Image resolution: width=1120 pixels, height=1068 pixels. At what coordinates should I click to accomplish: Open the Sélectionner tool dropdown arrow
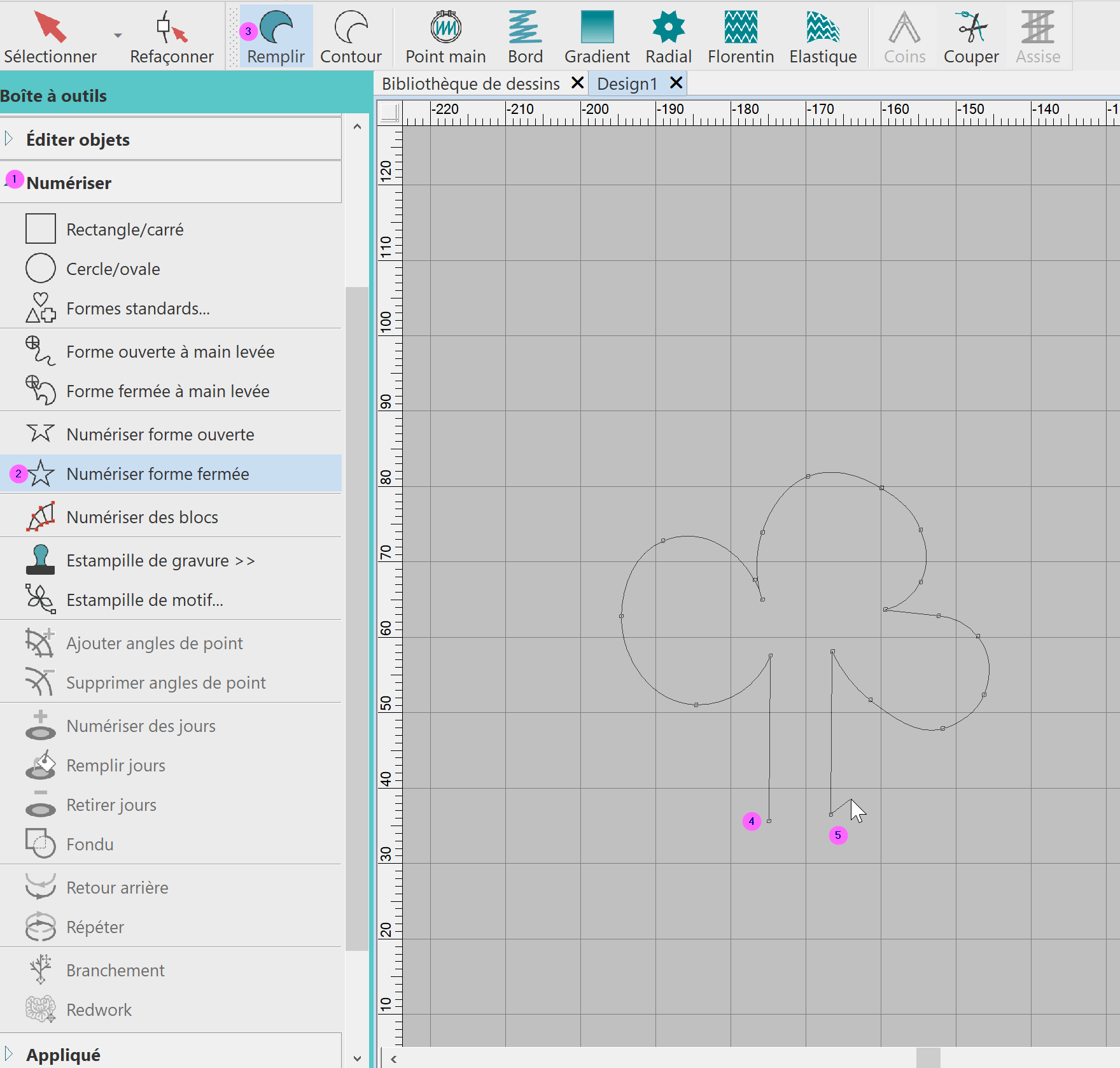[118, 36]
